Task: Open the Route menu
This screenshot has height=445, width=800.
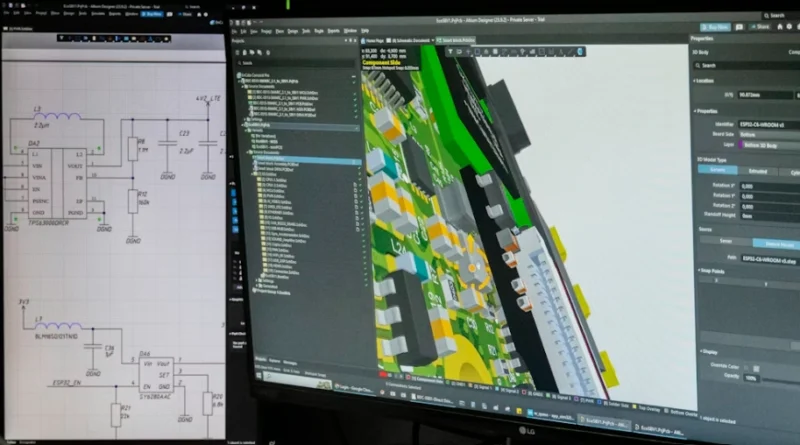Action: pyautogui.click(x=319, y=31)
